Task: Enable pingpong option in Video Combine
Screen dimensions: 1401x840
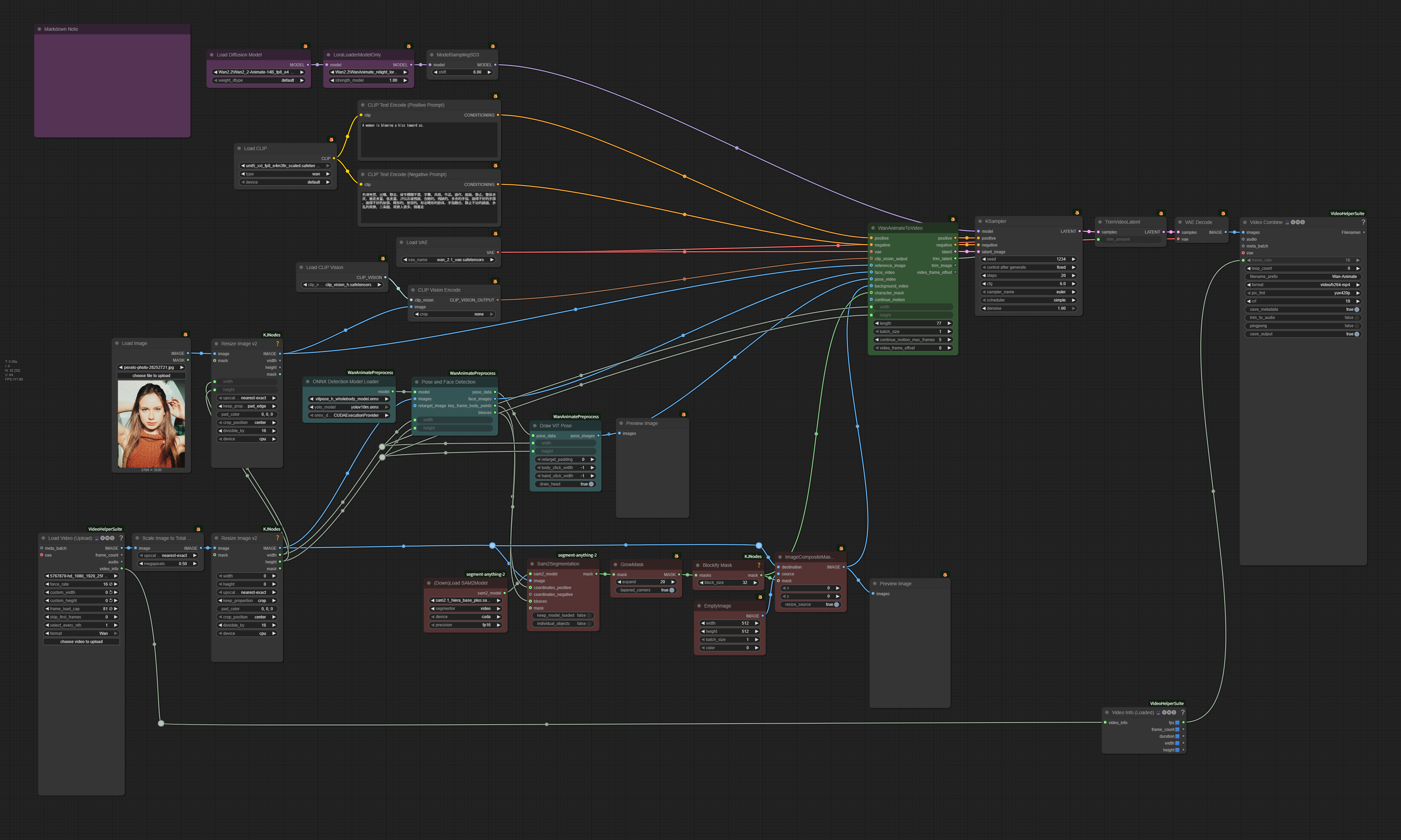Action: (x=1356, y=325)
